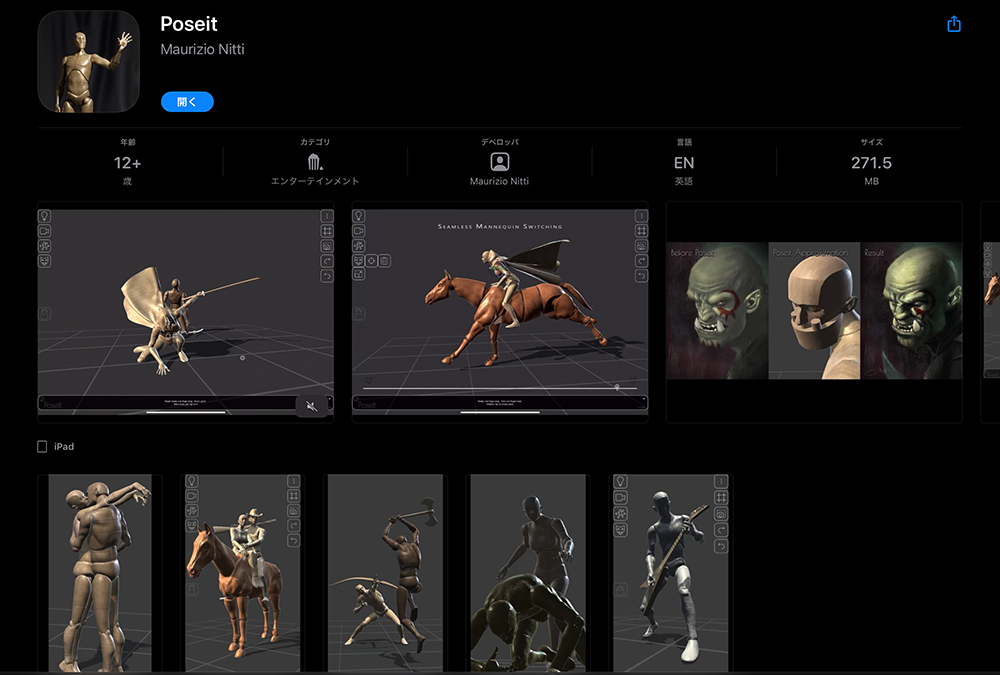
Task: Click the "英語" language text
Action: pyautogui.click(x=684, y=181)
